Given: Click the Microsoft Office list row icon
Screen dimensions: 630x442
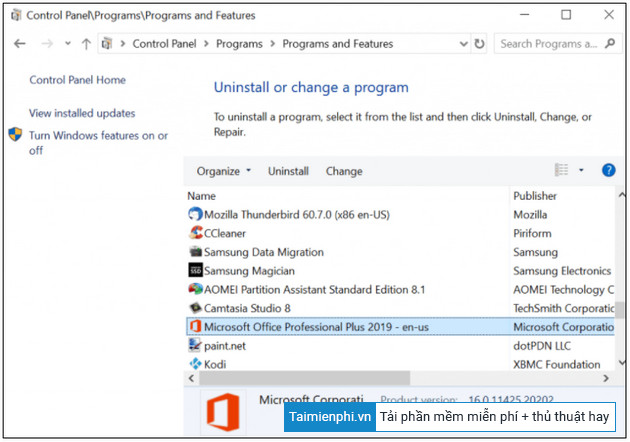Looking at the screenshot, I should pos(195,326).
